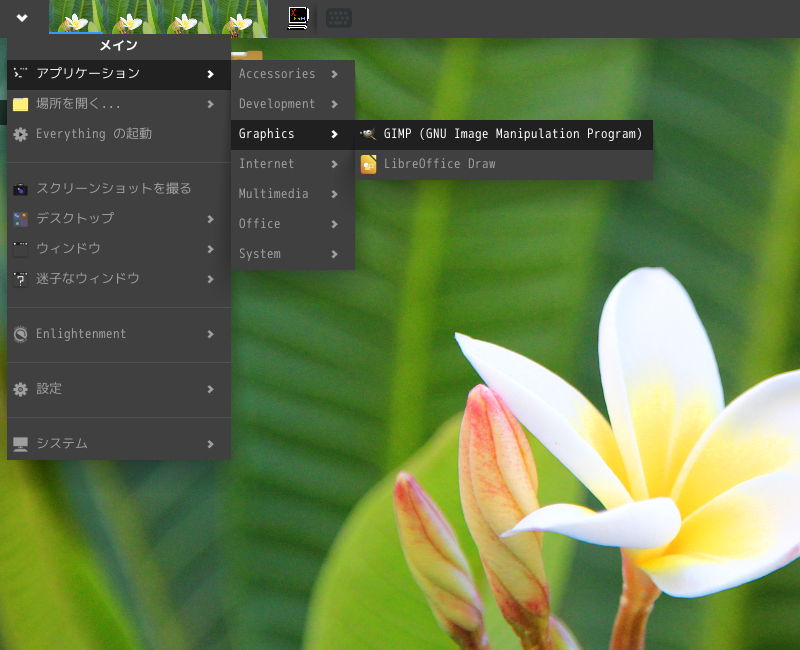Open 設定 submenu
Viewport: 800px width, 650px height.
click(x=119, y=389)
